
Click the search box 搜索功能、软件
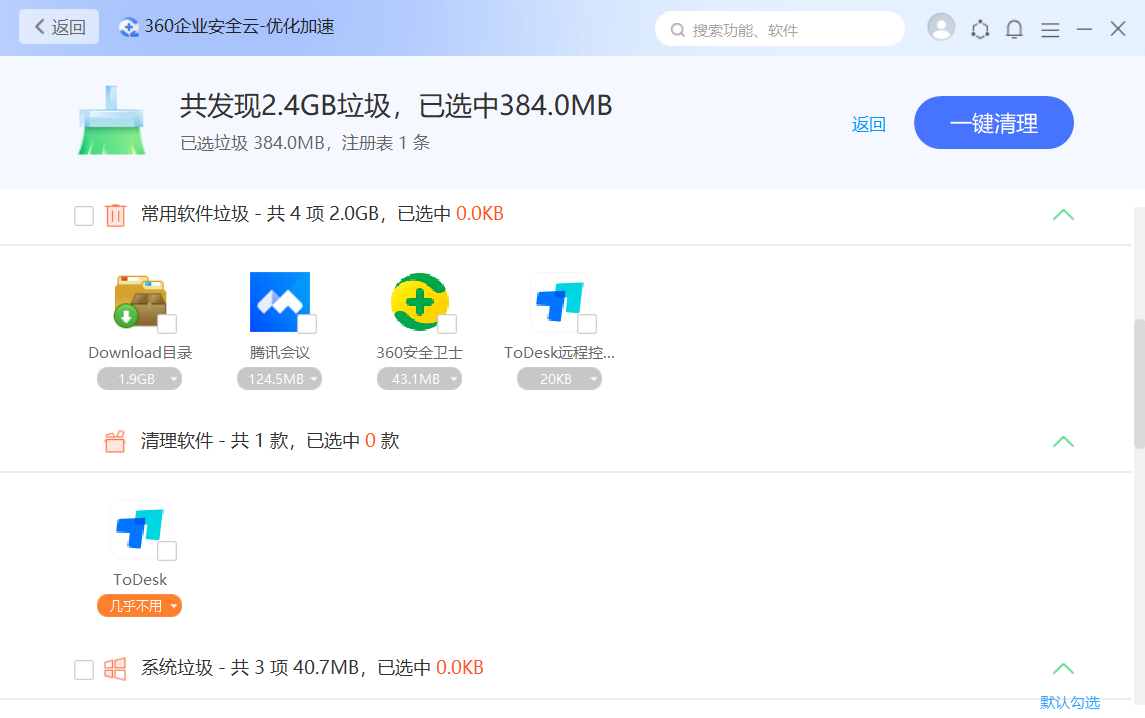[780, 30]
